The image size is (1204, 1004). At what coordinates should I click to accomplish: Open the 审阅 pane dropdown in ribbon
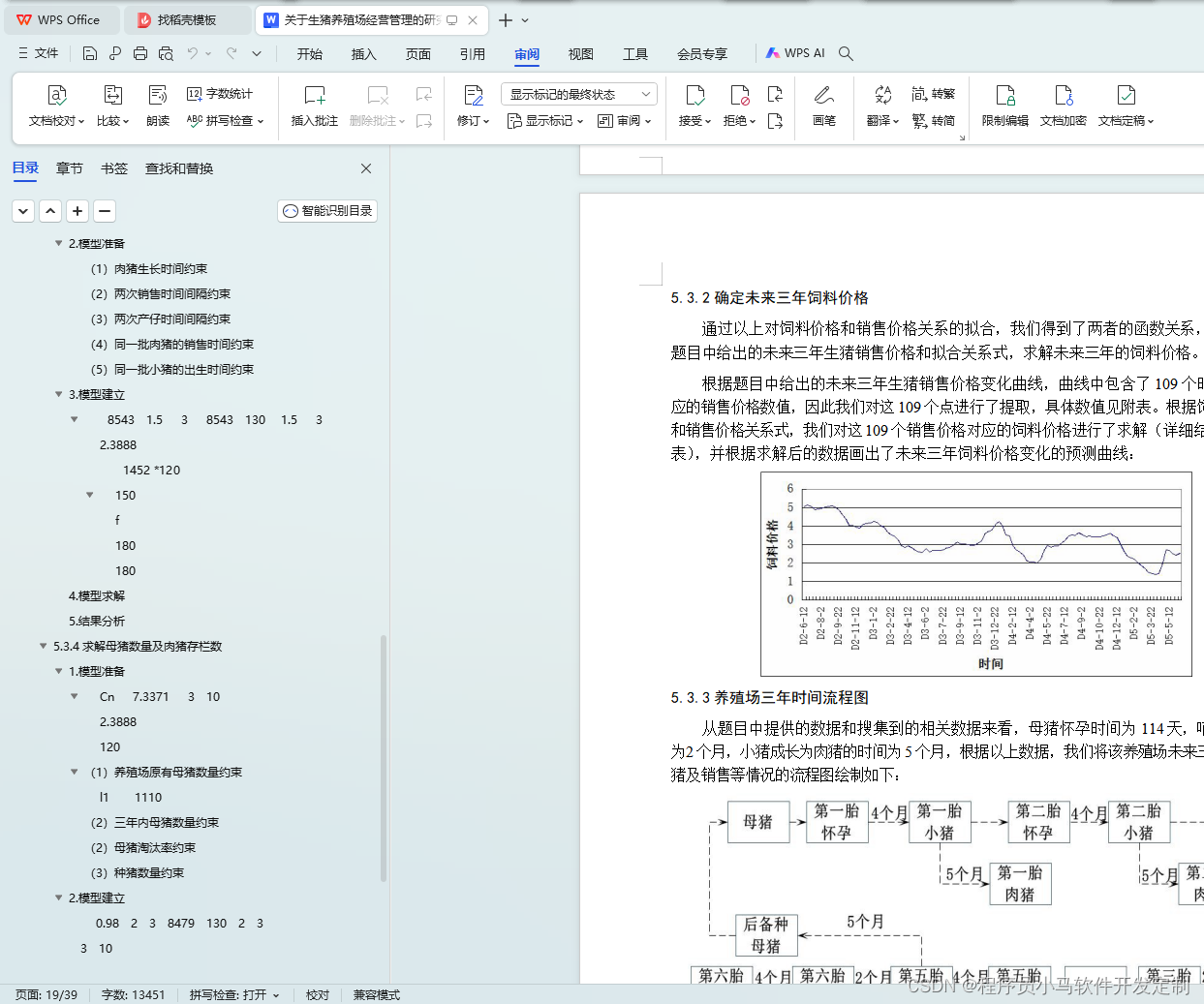click(x=625, y=121)
